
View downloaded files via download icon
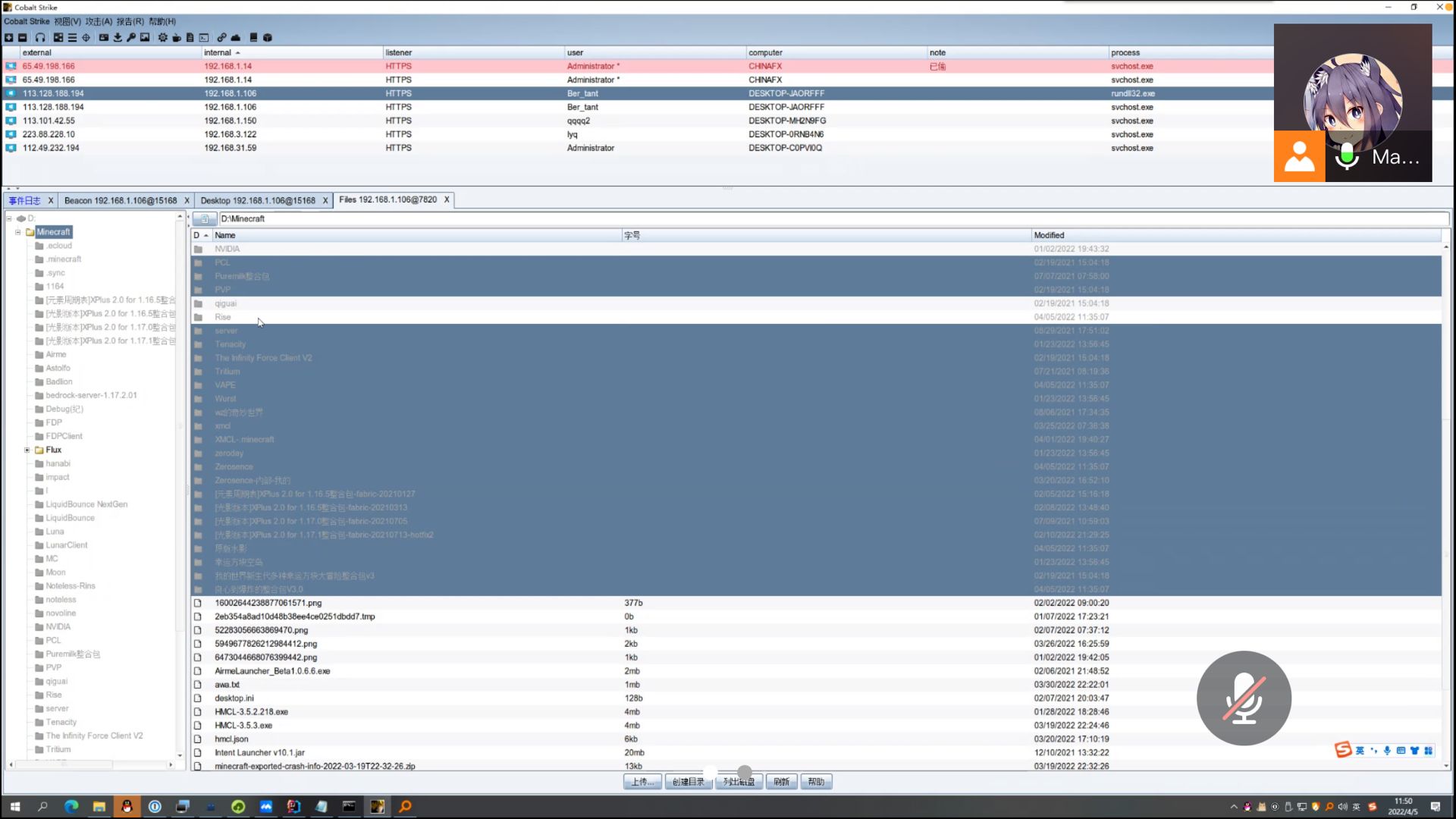[118, 37]
